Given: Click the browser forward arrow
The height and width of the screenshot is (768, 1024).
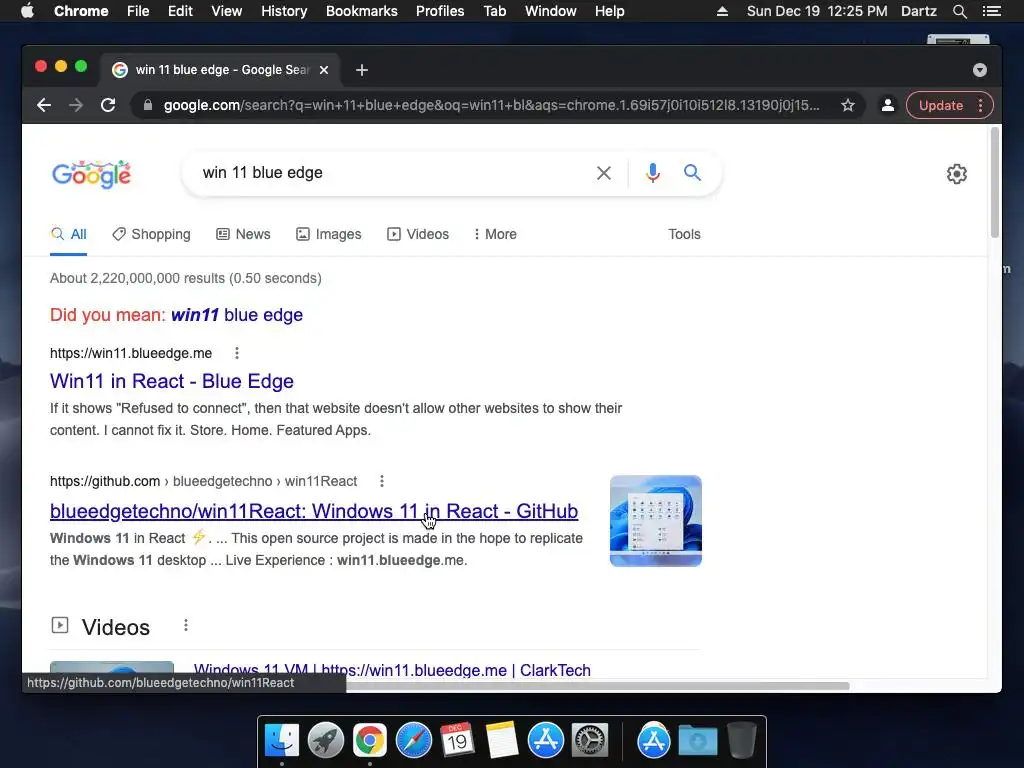Looking at the screenshot, I should 76,105.
